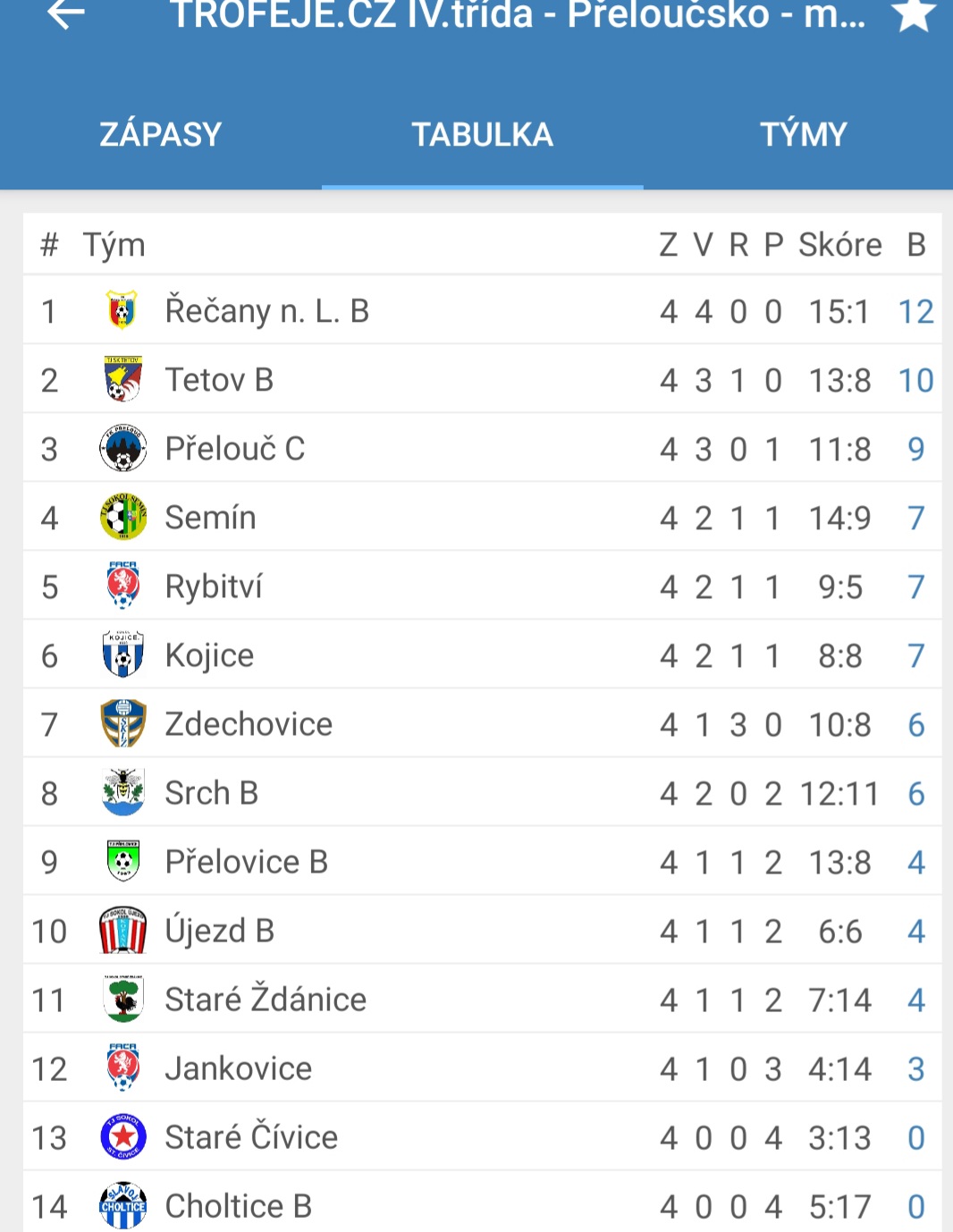The image size is (953, 1232).
Task: Open the TÝMY tab
Action: click(803, 135)
